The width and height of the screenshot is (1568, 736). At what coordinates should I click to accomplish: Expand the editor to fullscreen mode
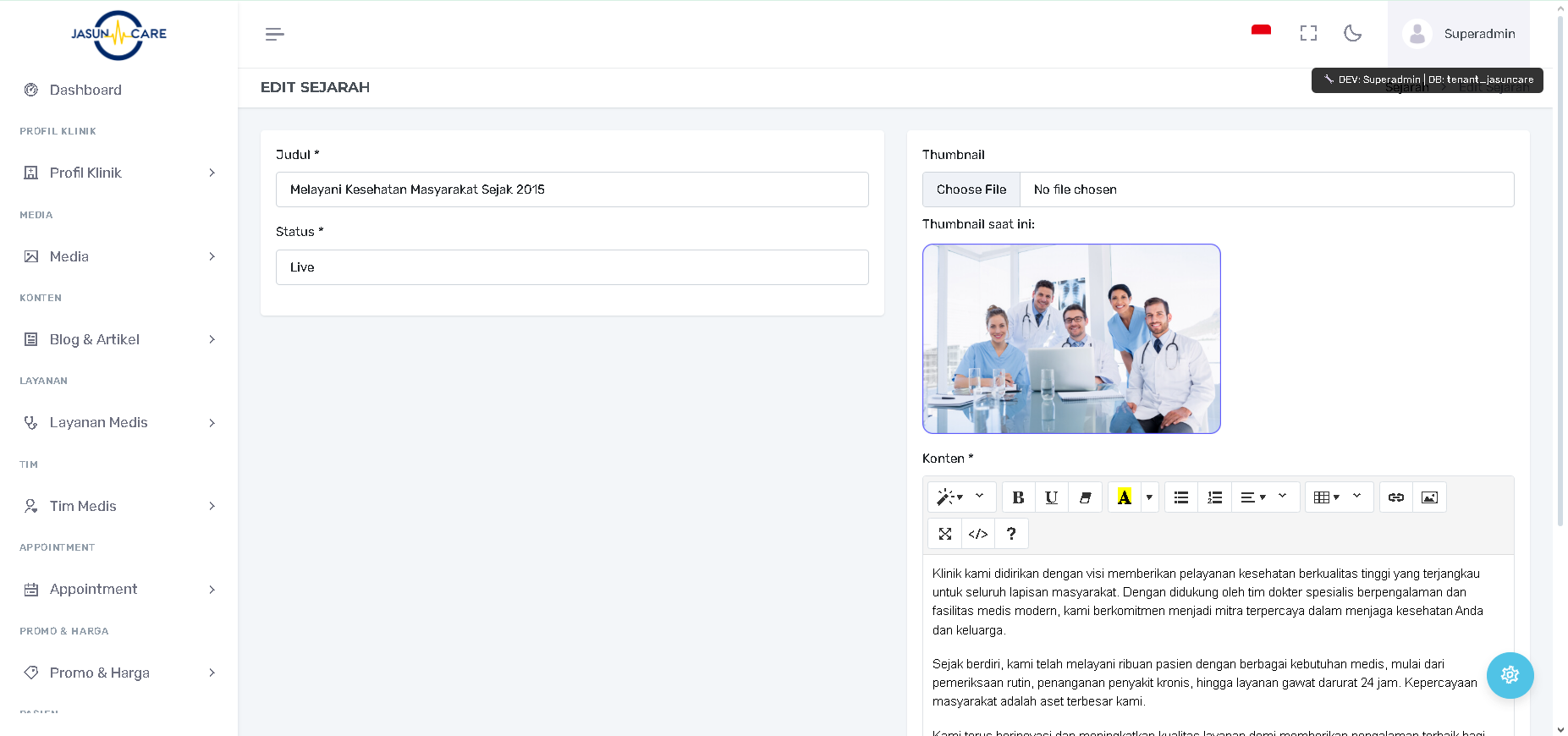[x=945, y=534]
